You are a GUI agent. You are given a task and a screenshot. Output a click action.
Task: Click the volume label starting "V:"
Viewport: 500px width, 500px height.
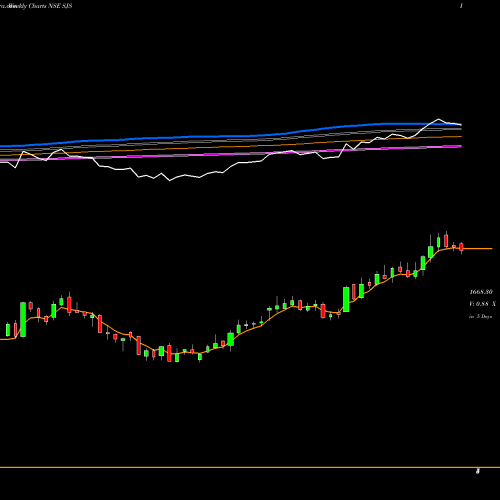(x=482, y=304)
